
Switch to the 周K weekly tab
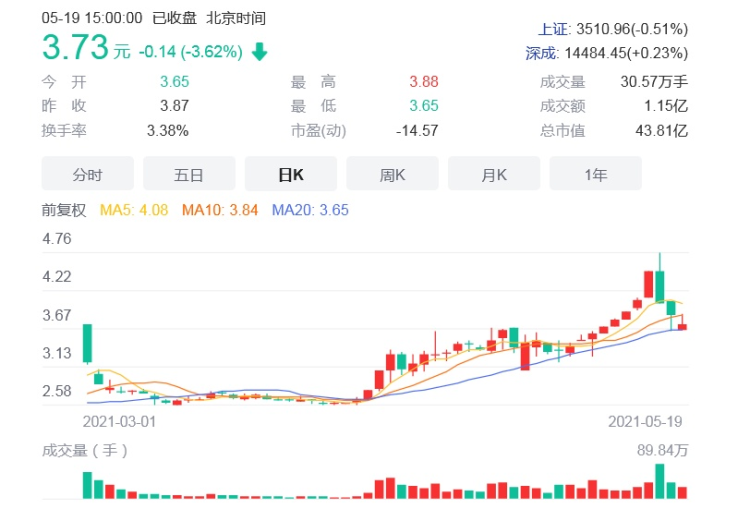tap(393, 174)
